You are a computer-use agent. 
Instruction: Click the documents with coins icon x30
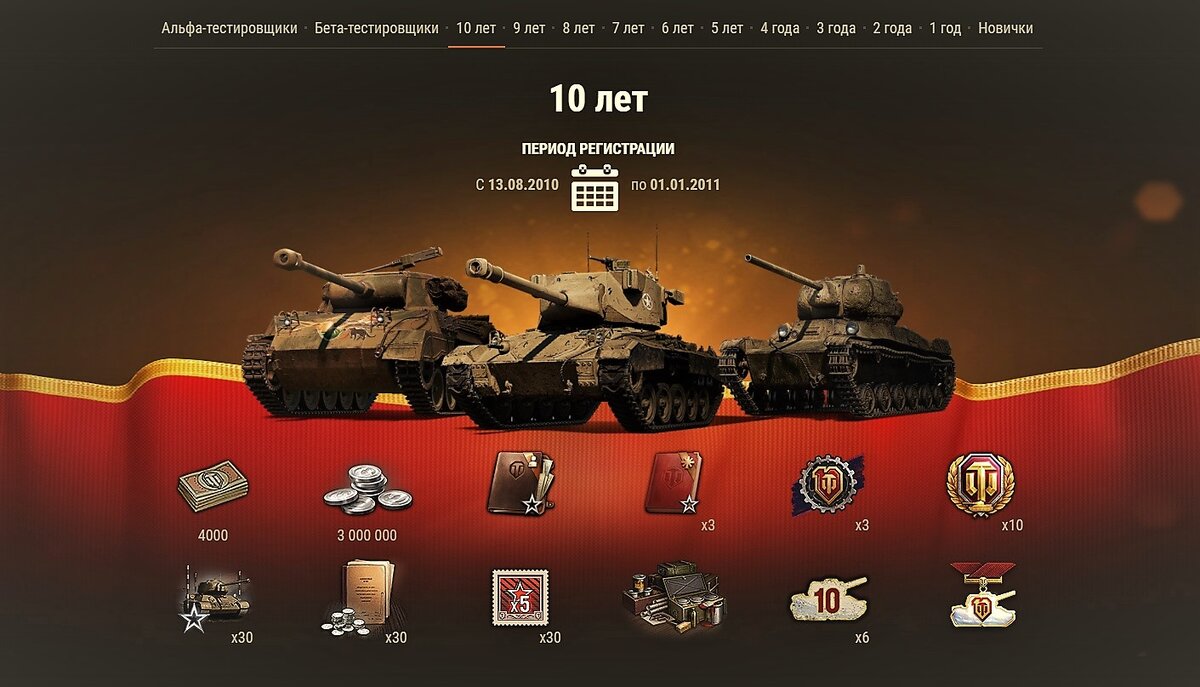click(x=360, y=597)
